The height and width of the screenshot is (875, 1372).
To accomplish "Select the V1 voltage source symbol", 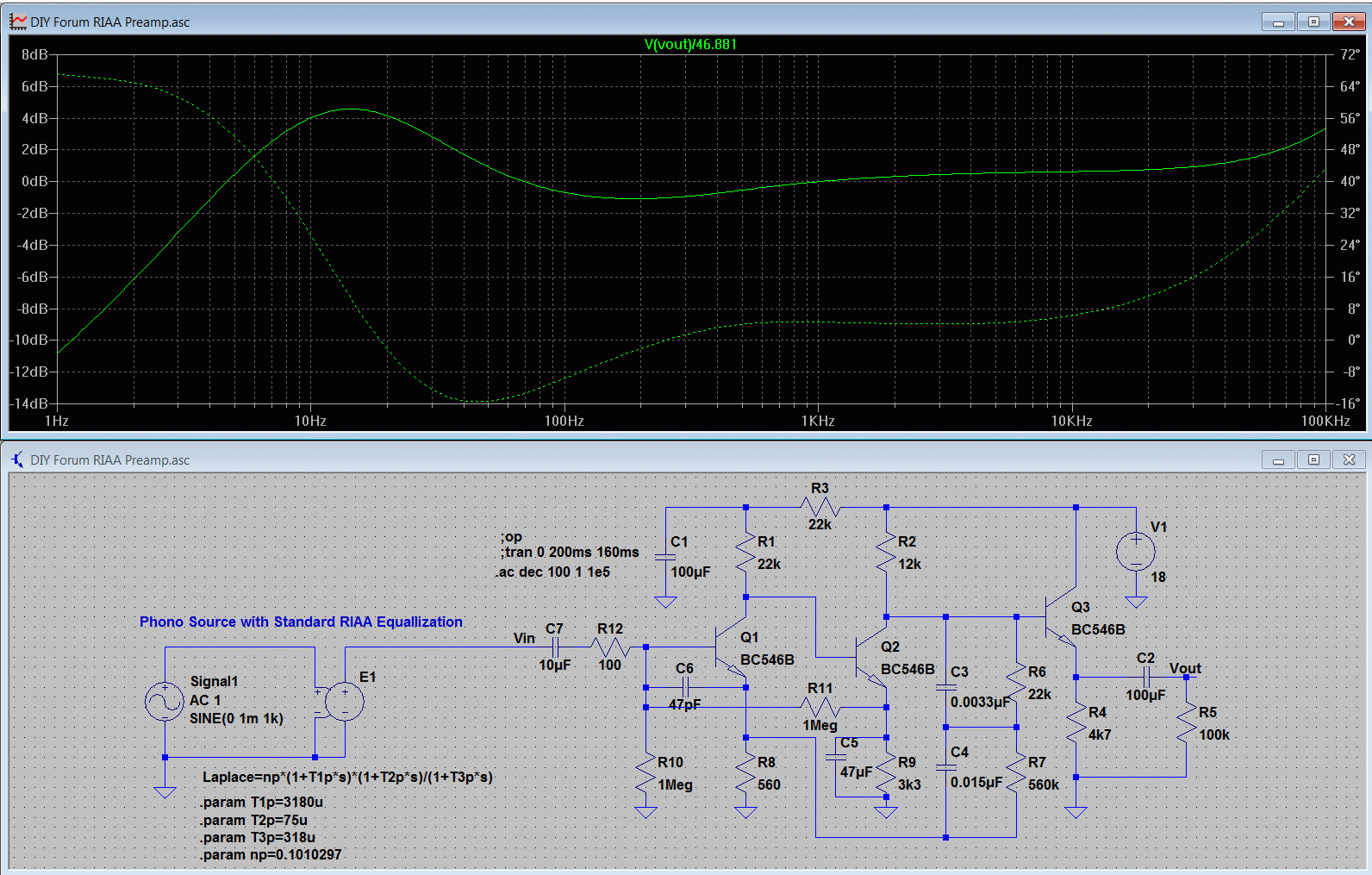I will [1136, 552].
